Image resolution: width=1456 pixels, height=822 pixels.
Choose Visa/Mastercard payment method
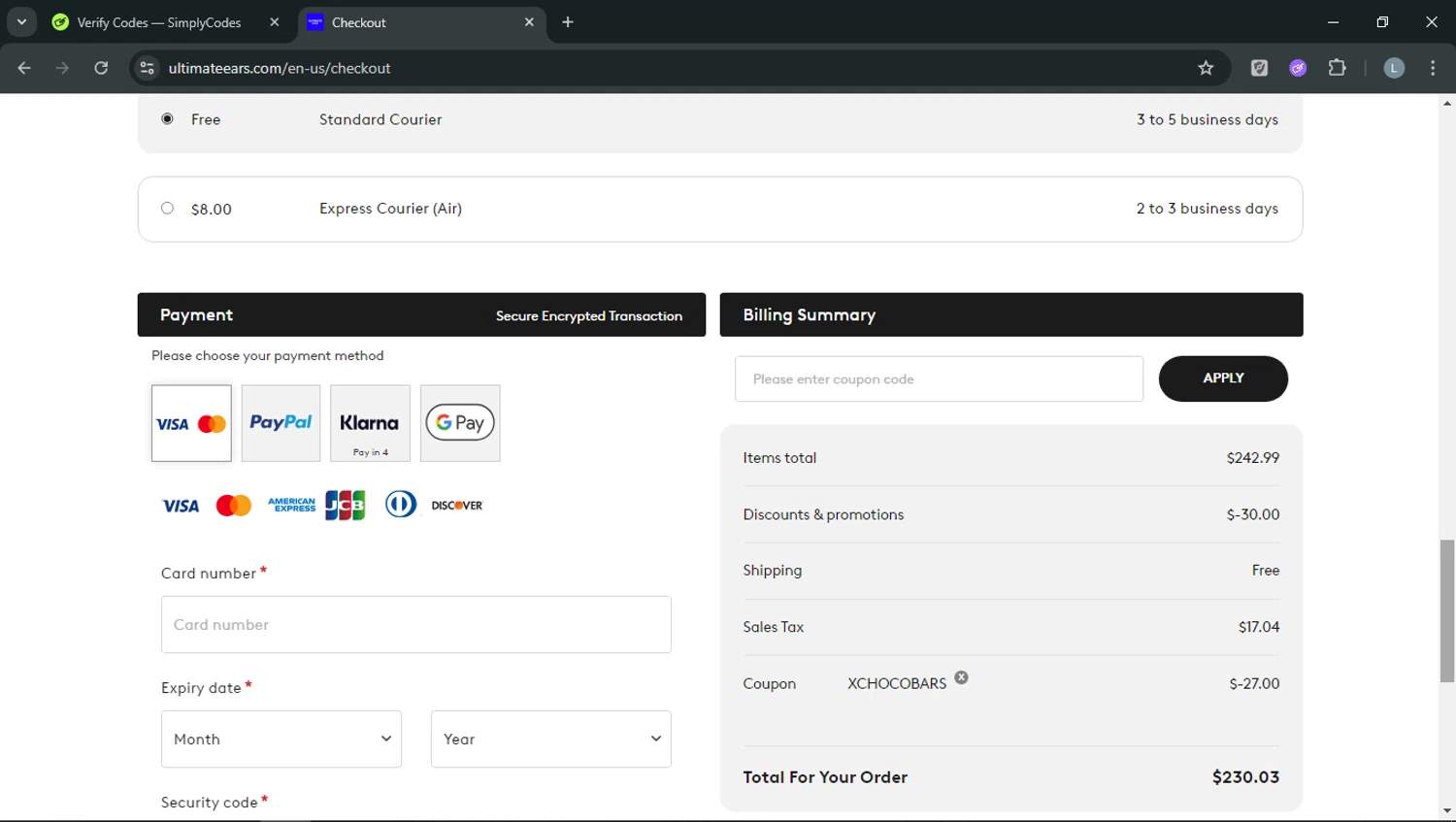click(x=191, y=423)
